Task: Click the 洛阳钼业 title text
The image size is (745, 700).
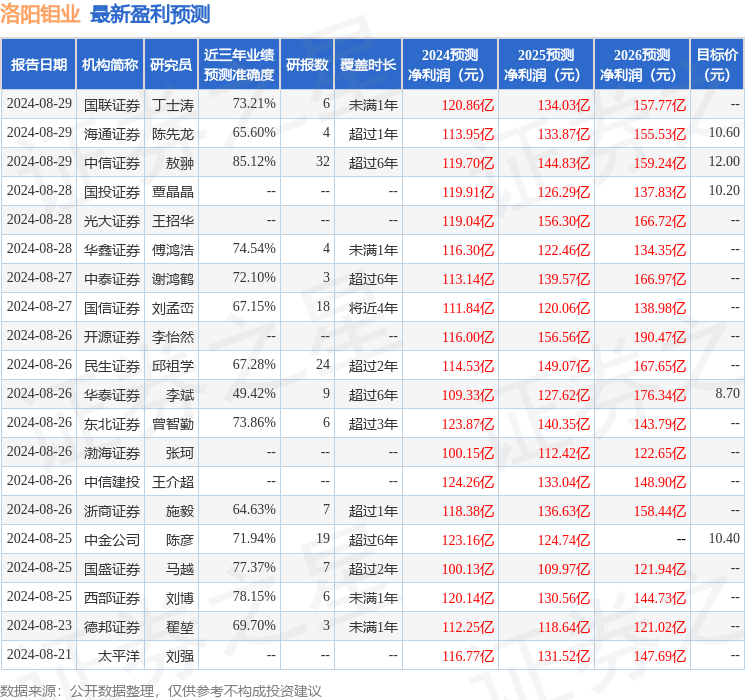Action: pos(40,14)
